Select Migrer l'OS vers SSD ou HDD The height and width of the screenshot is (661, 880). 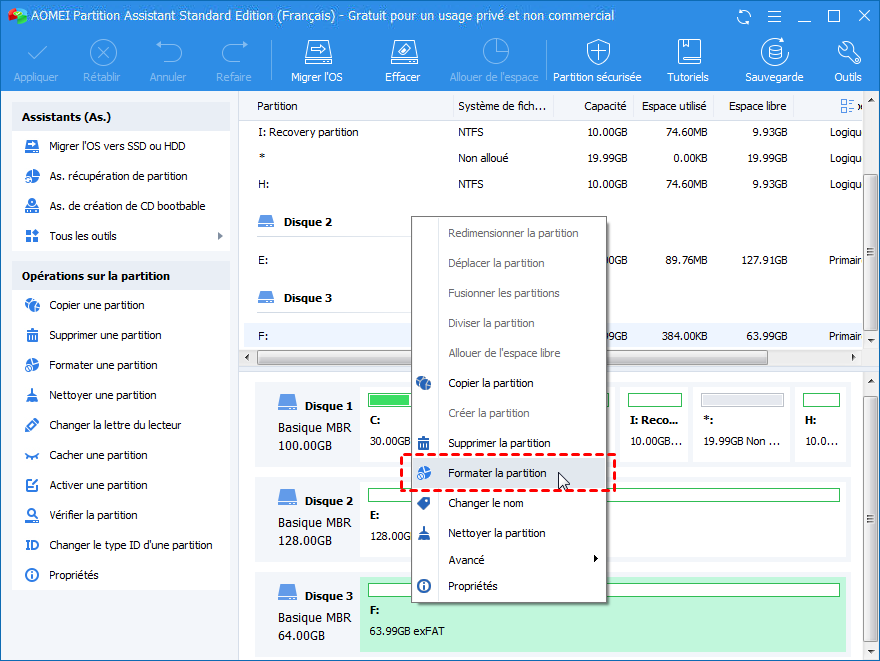pos(117,146)
